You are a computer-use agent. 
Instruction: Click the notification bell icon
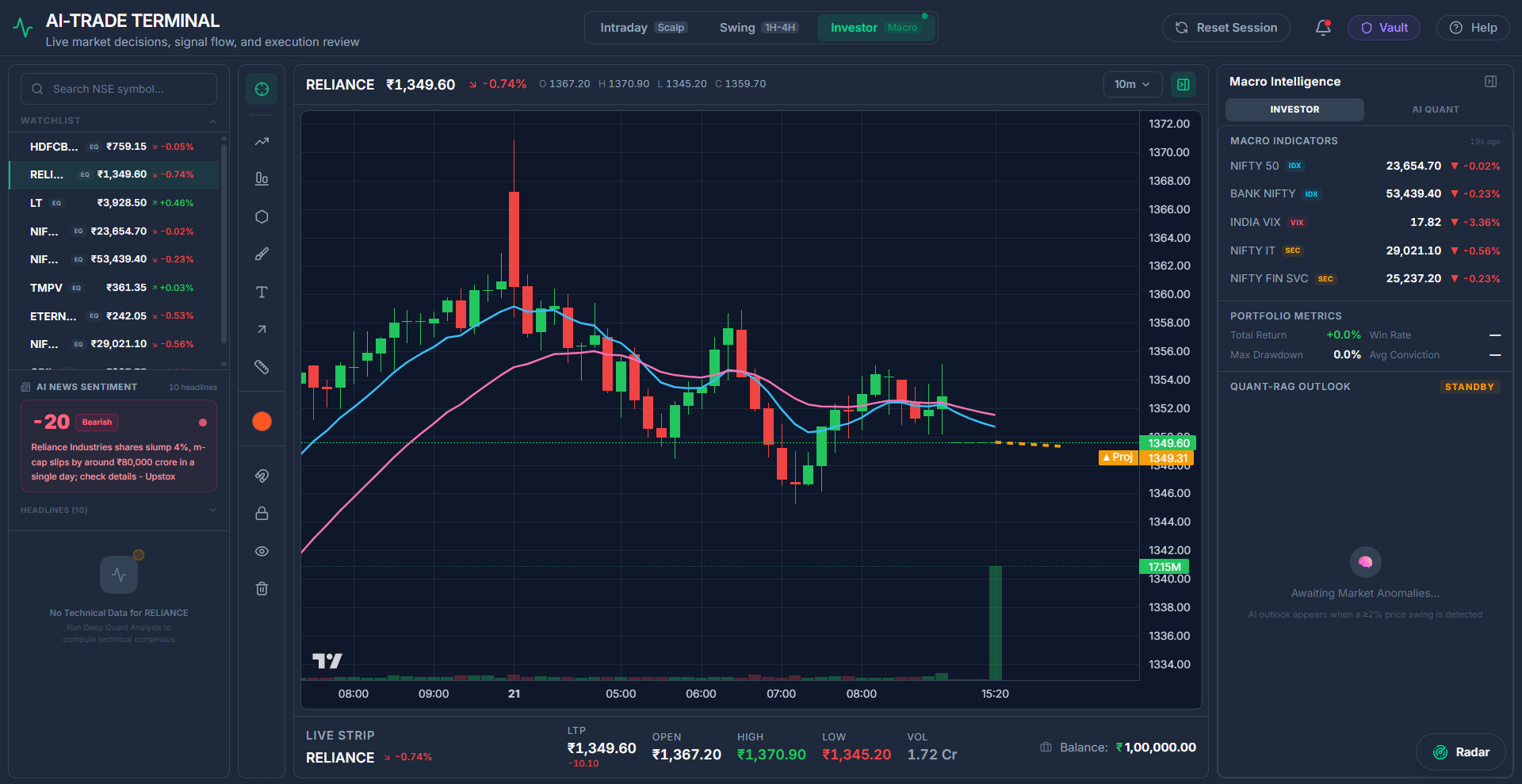pyautogui.click(x=1322, y=28)
